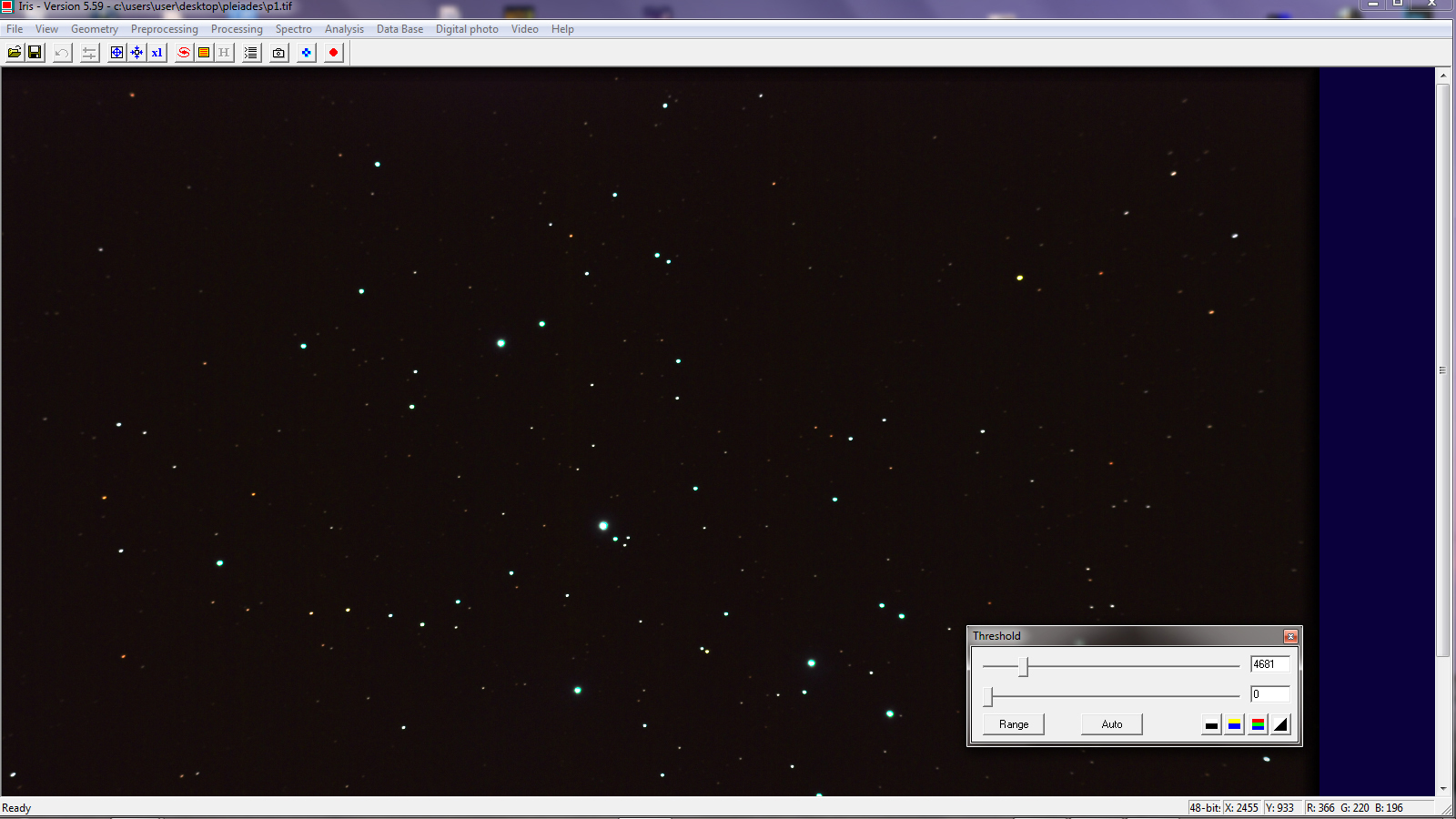Click the low threshold field showing 0
1456x819 pixels.
coord(1269,694)
